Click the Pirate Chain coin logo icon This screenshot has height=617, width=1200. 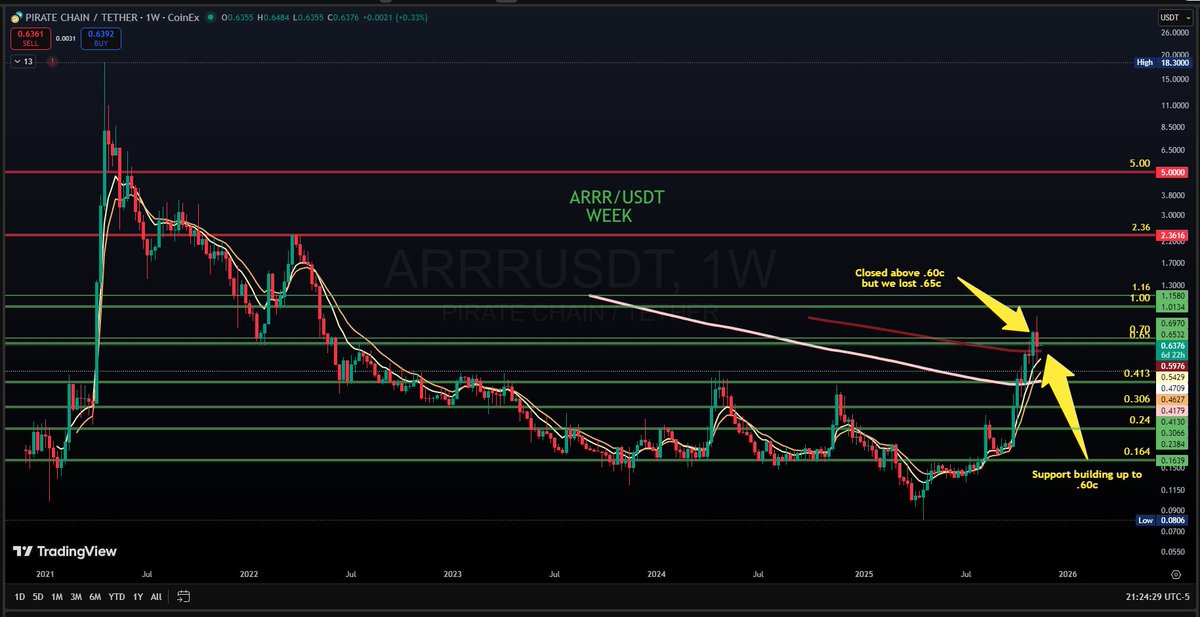pos(17,15)
